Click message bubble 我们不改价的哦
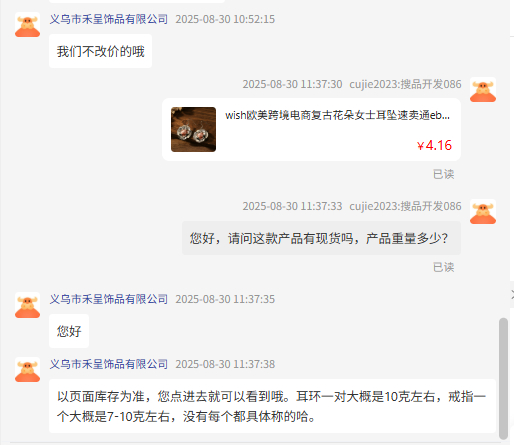This screenshot has height=445, width=514. click(x=100, y=51)
